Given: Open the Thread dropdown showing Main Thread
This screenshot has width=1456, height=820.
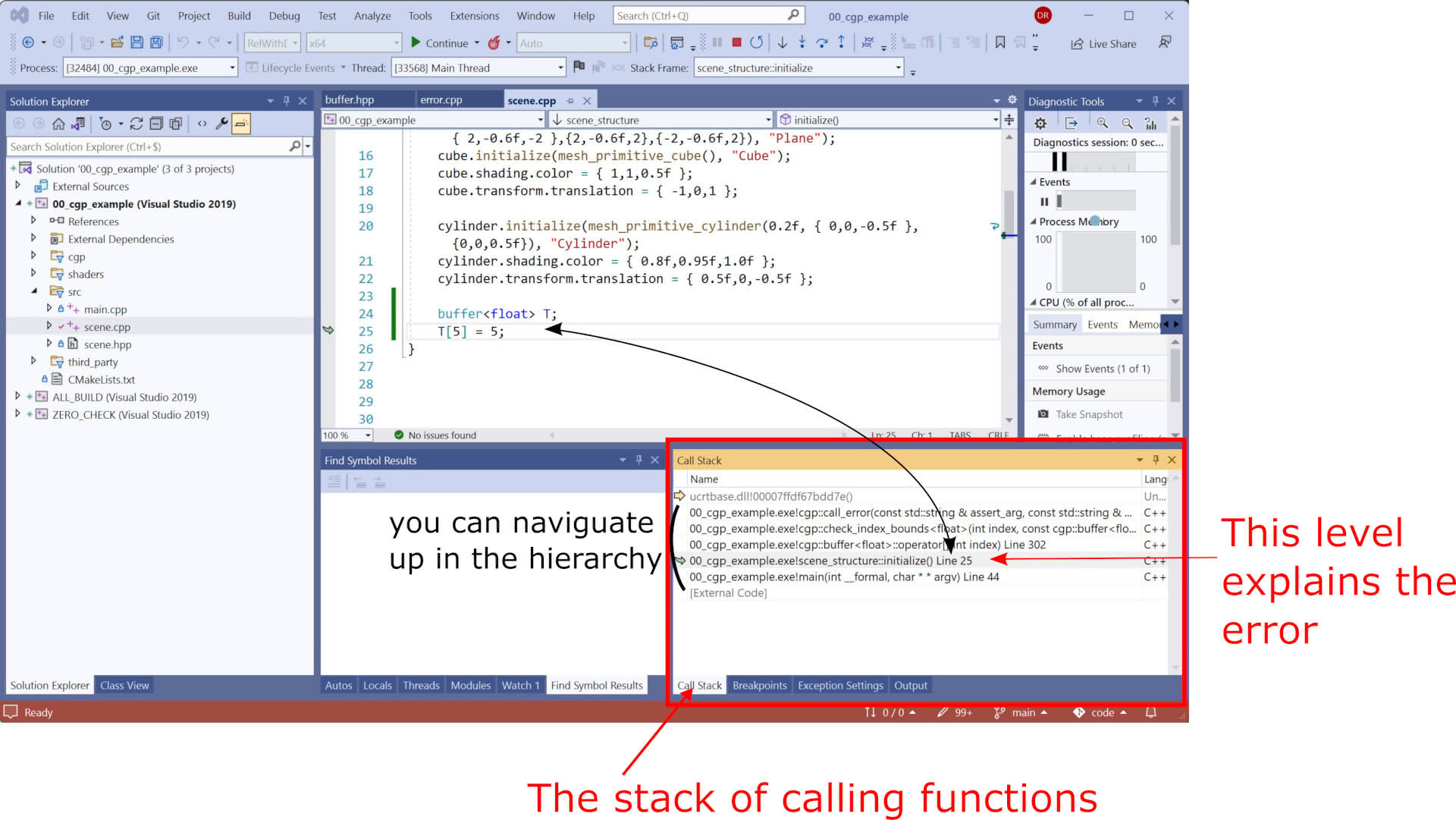Looking at the screenshot, I should click(560, 68).
